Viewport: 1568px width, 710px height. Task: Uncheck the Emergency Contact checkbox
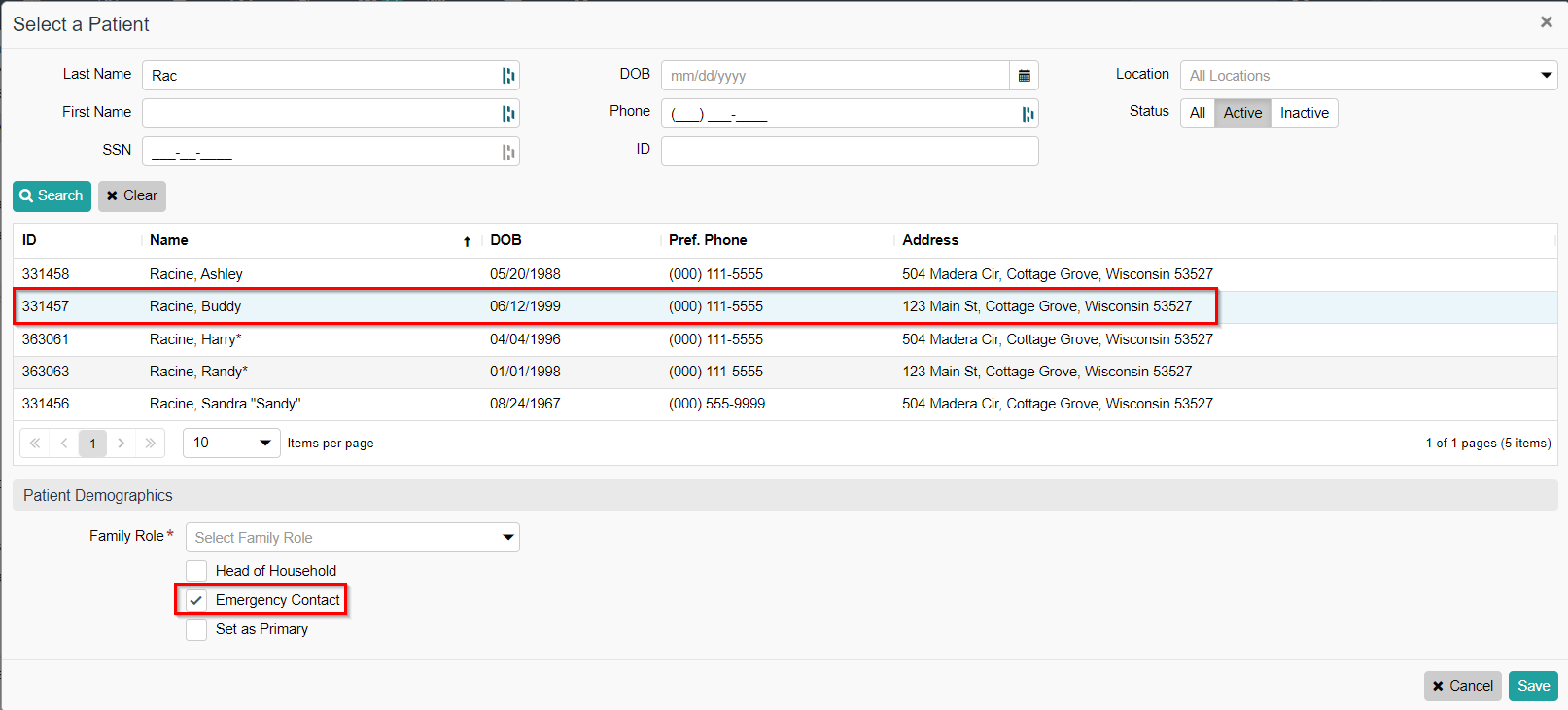[x=196, y=600]
